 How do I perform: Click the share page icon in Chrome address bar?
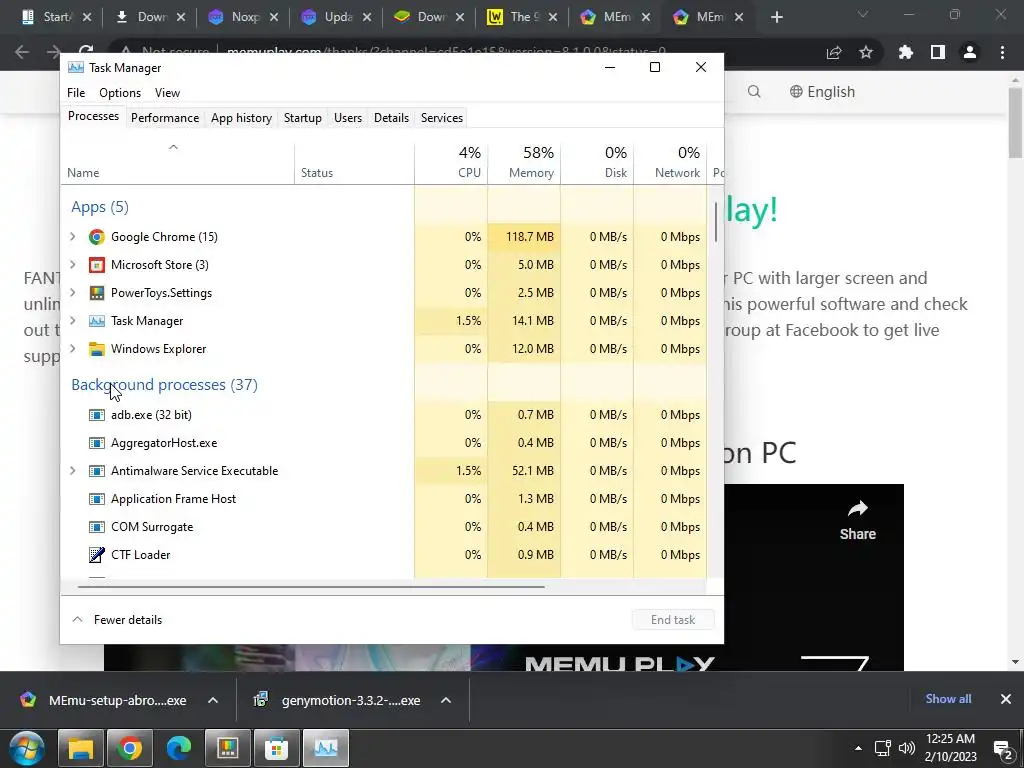834,52
